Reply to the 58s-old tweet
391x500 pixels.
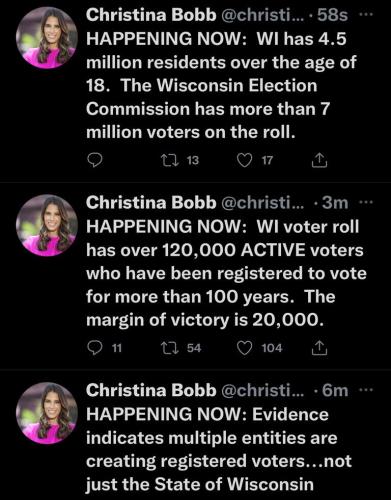coord(95,160)
